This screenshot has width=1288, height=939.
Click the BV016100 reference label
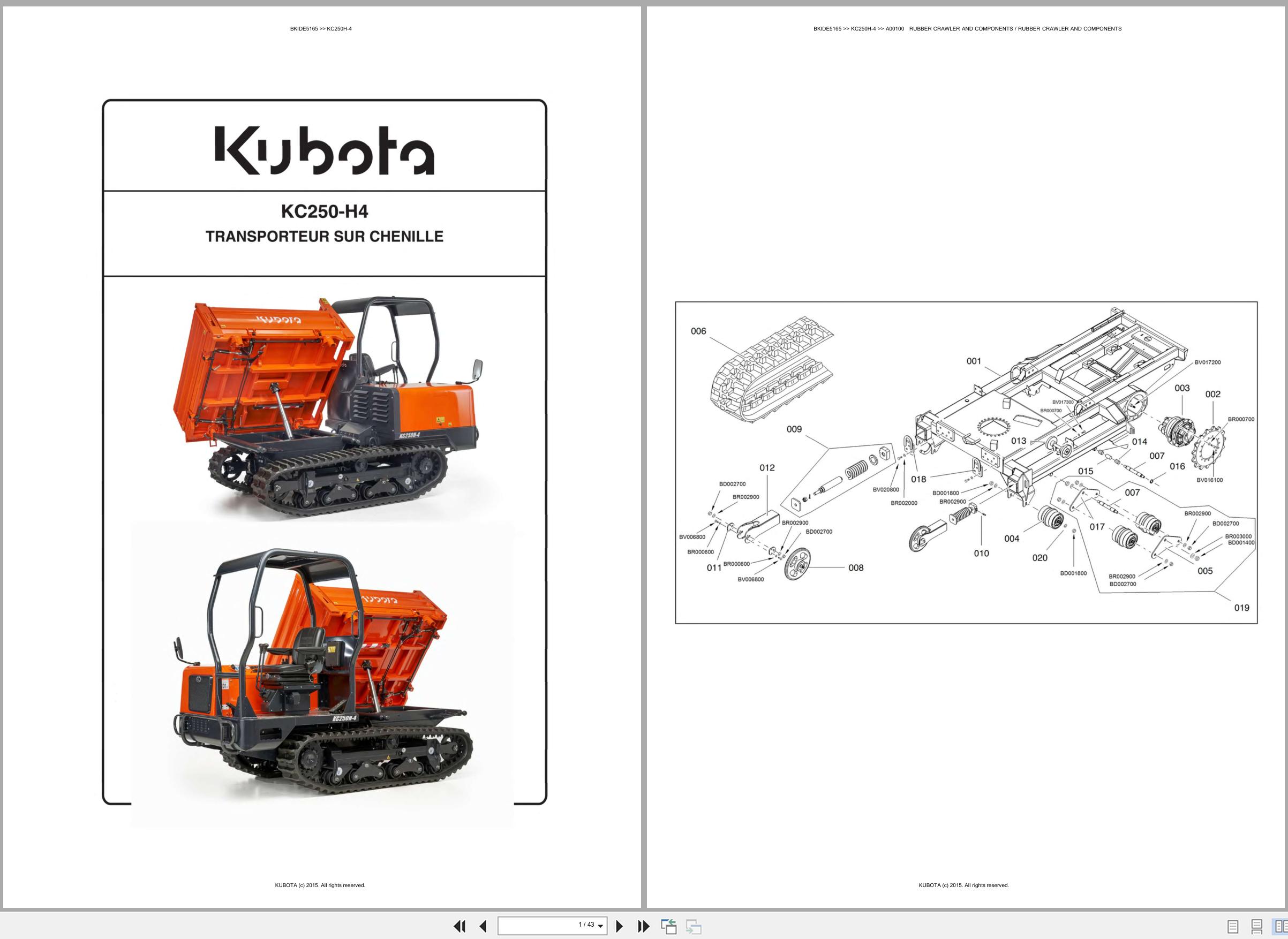(1209, 480)
